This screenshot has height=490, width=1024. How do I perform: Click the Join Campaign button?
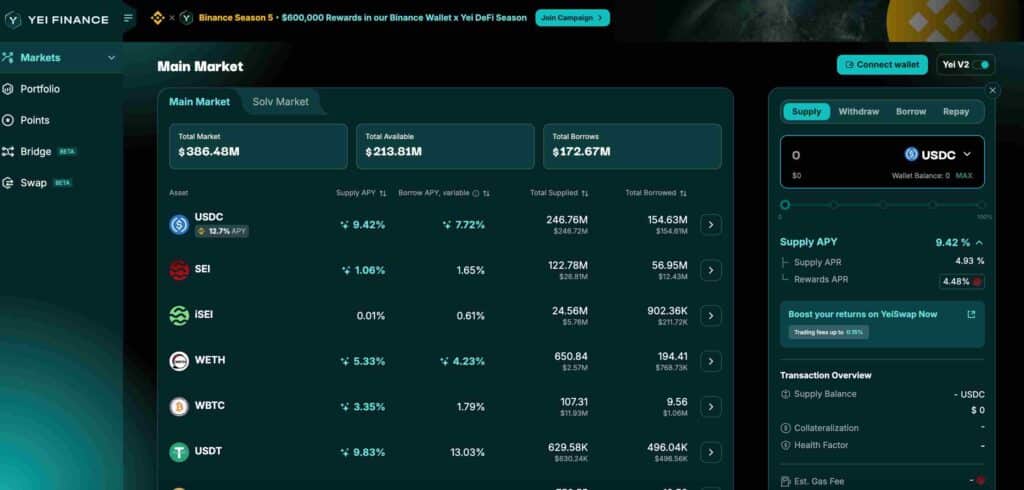click(572, 18)
